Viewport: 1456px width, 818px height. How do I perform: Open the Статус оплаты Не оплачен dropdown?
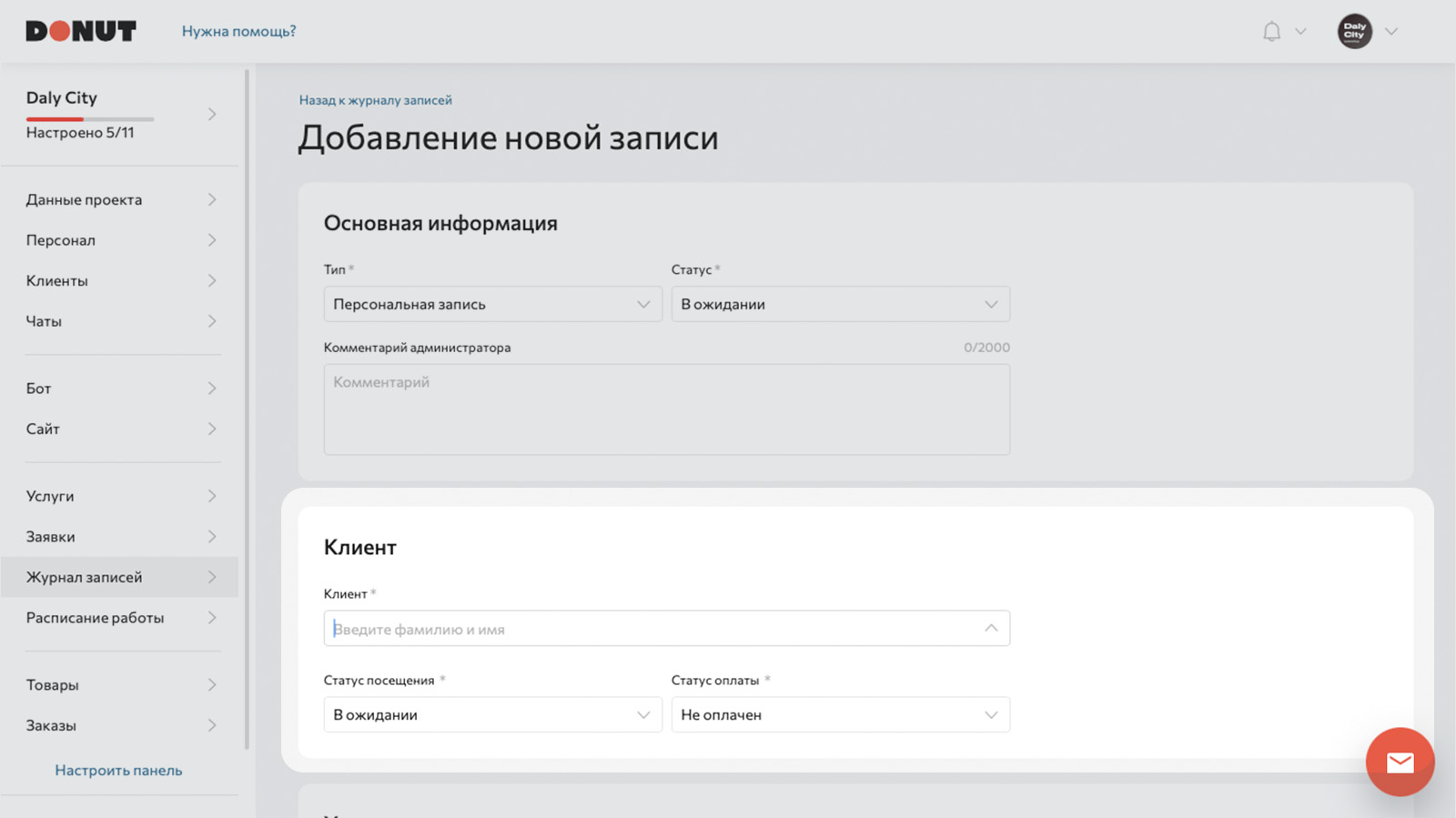[840, 714]
